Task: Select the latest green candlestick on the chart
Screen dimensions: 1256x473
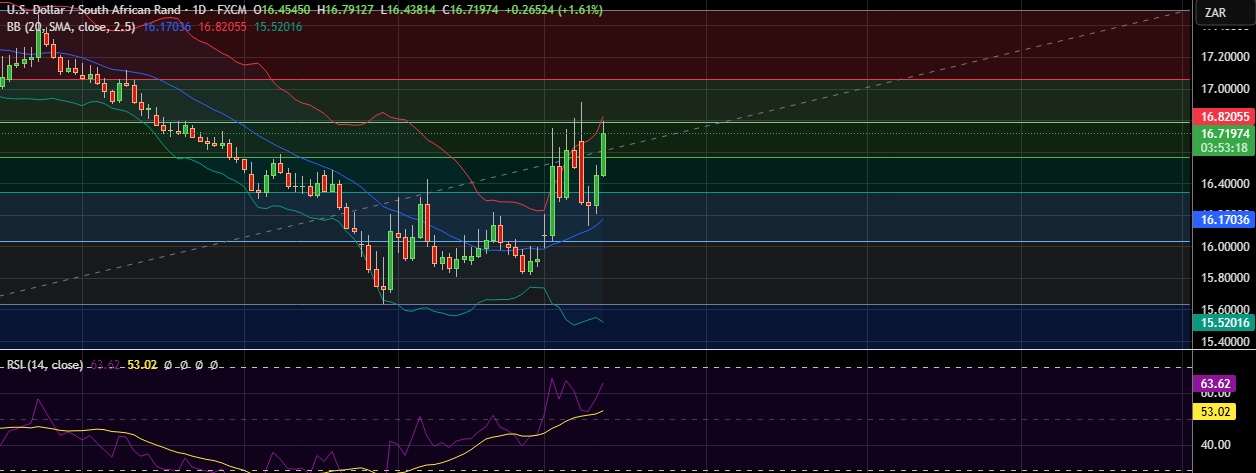Action: 603,154
